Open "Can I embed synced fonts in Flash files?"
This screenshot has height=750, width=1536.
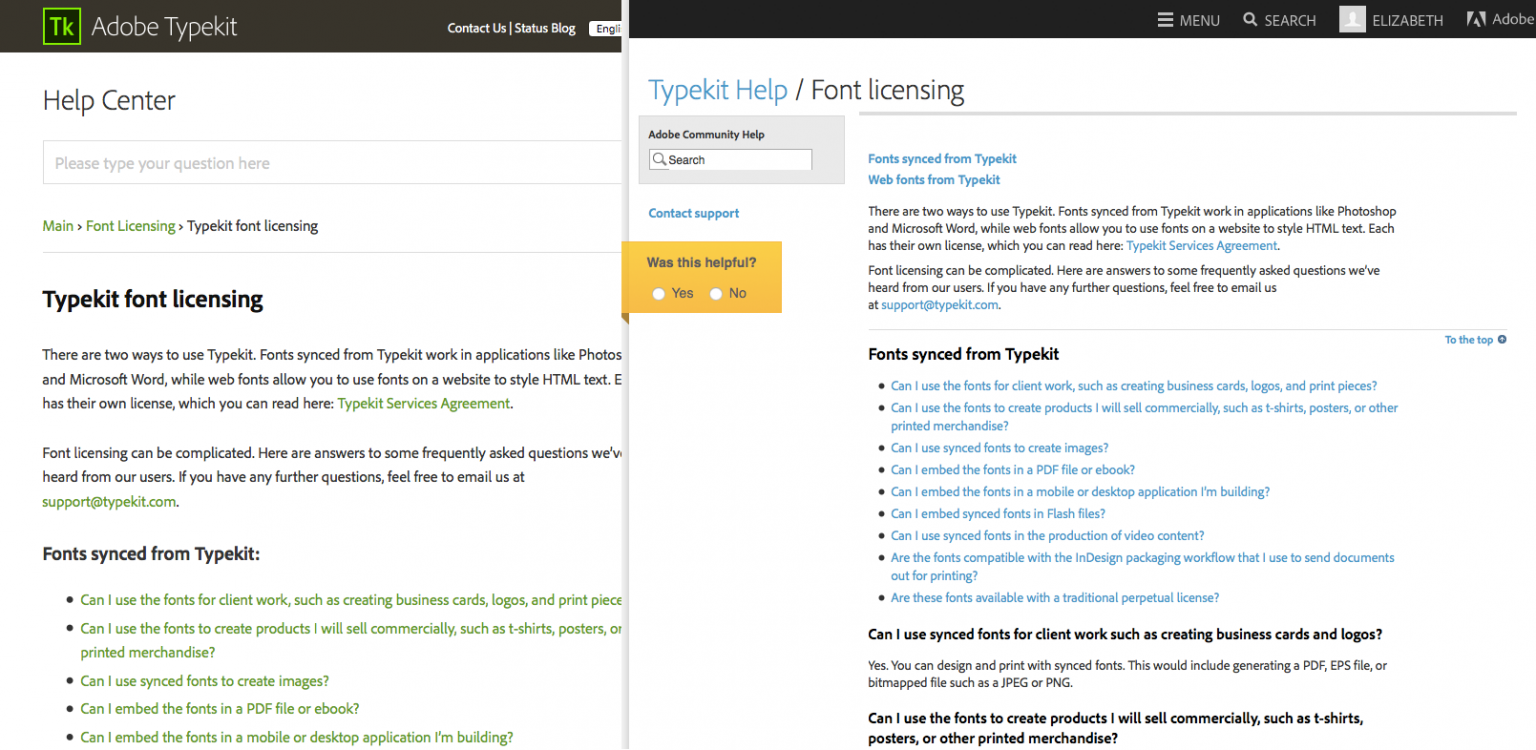tap(997, 513)
